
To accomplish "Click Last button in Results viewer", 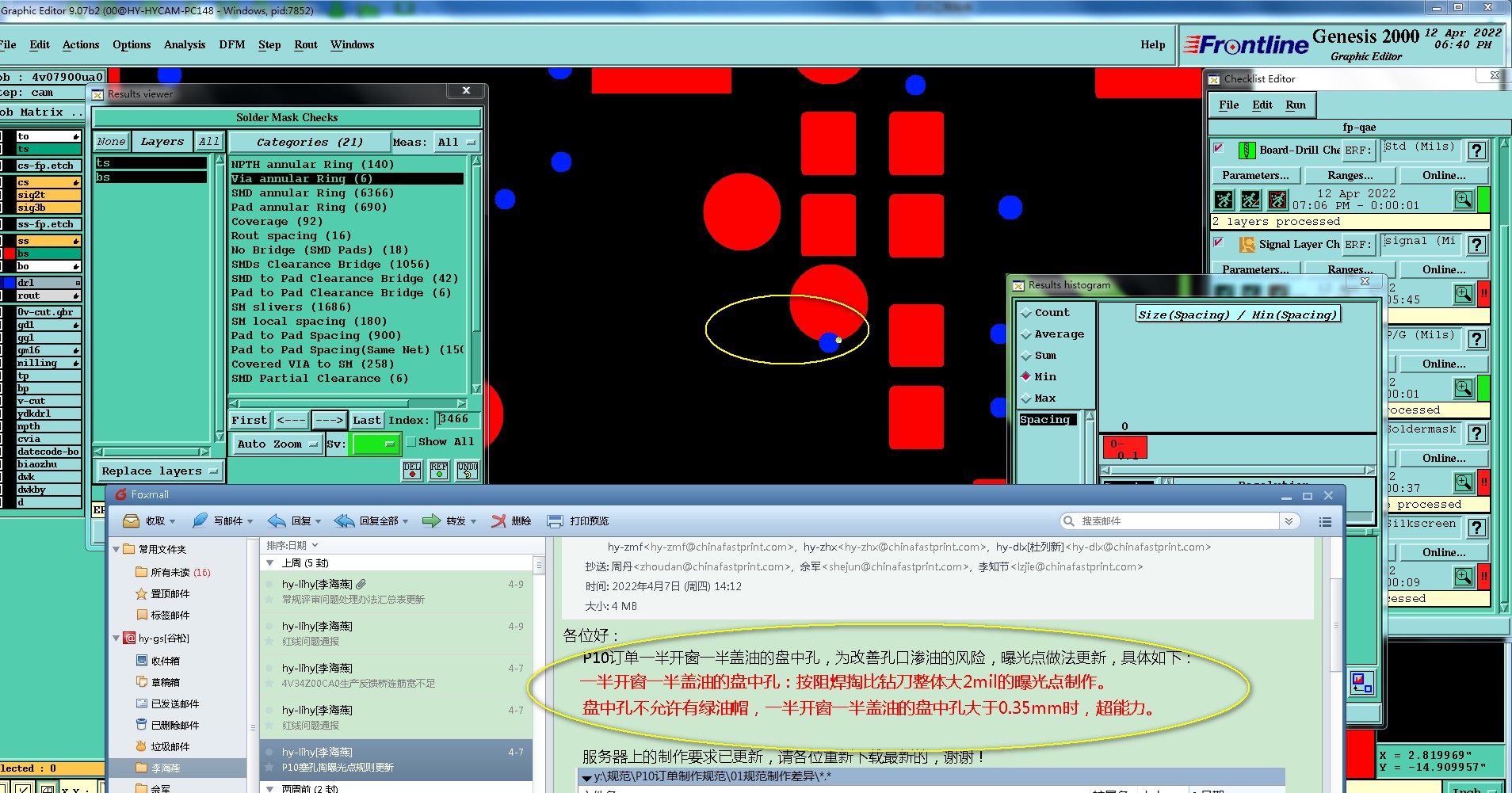I will coord(367,421).
